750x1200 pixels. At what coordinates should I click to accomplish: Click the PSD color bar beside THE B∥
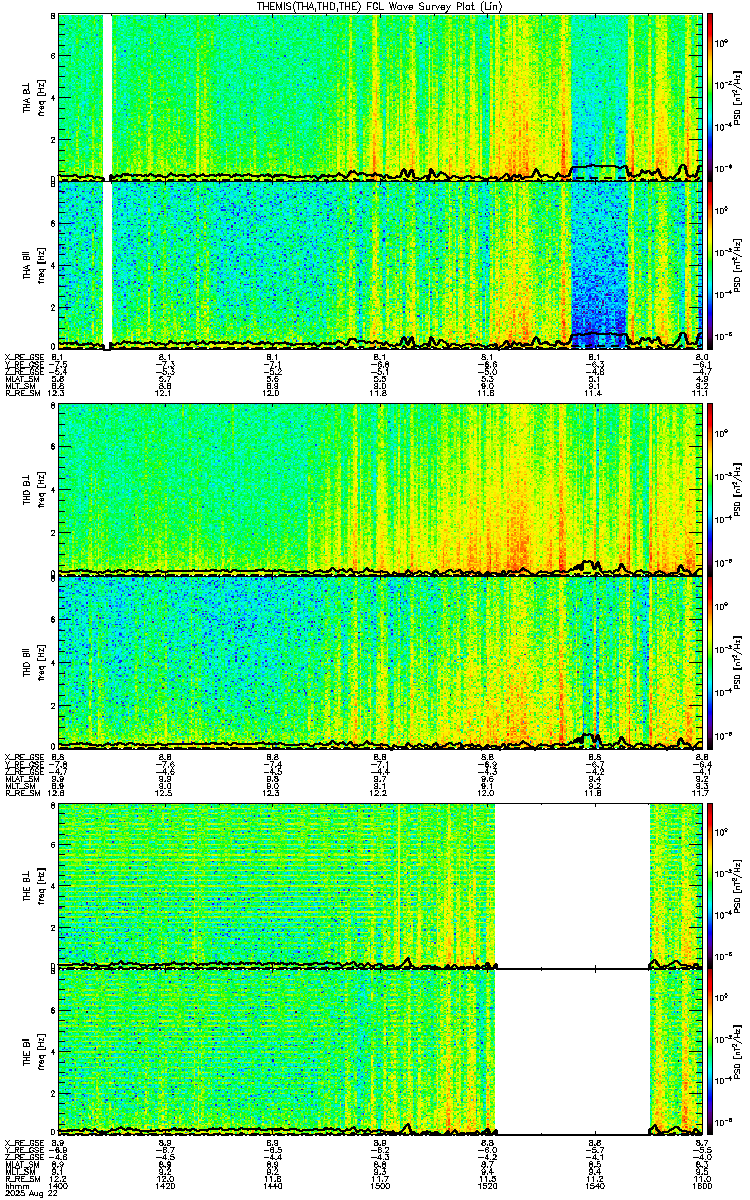(x=711, y=1052)
